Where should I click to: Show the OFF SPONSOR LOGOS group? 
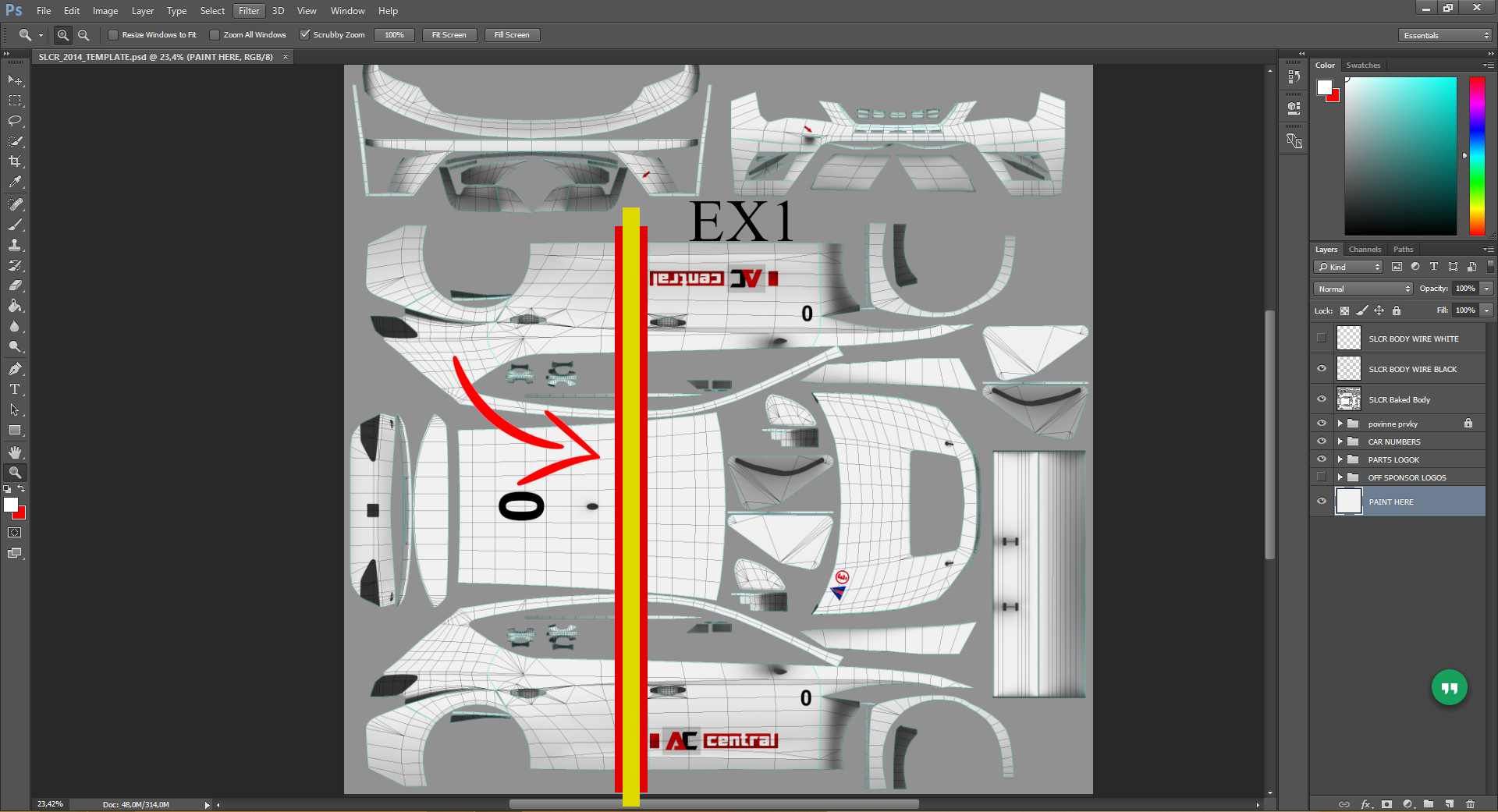(x=1322, y=477)
